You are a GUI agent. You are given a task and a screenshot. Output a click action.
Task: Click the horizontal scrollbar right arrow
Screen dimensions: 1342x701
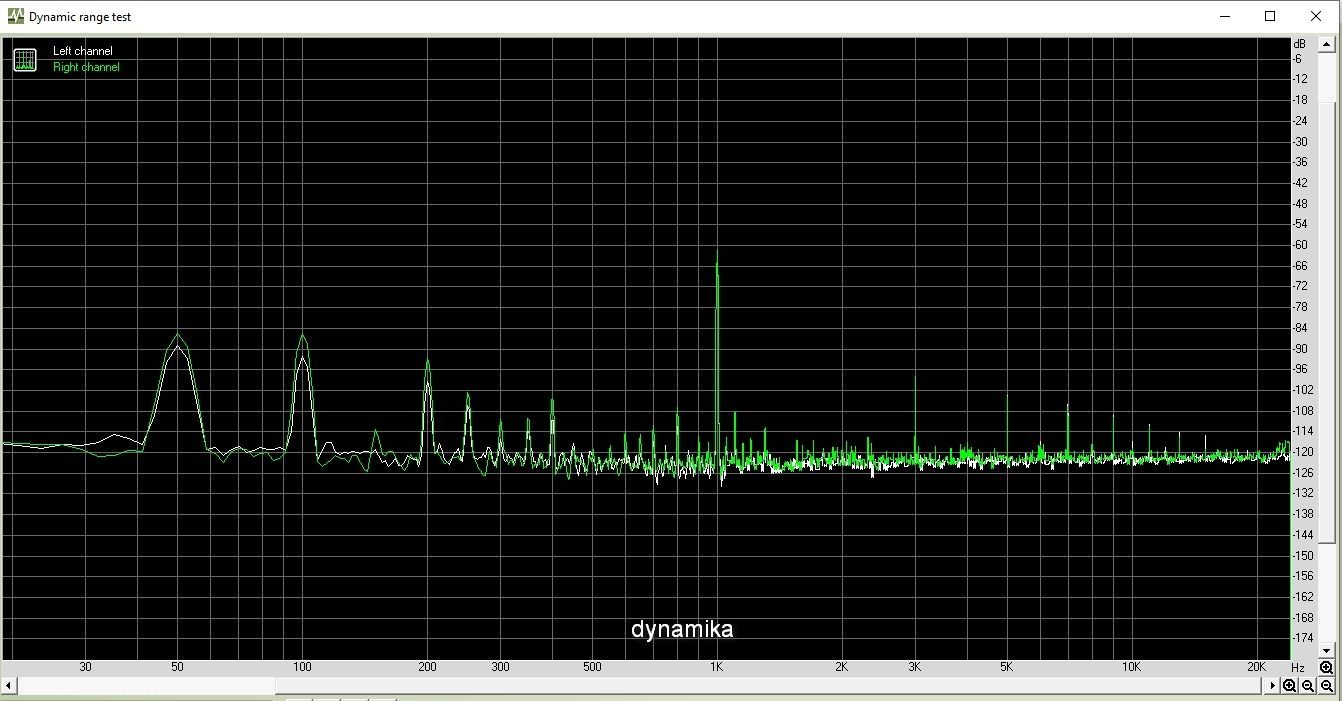pos(1272,685)
